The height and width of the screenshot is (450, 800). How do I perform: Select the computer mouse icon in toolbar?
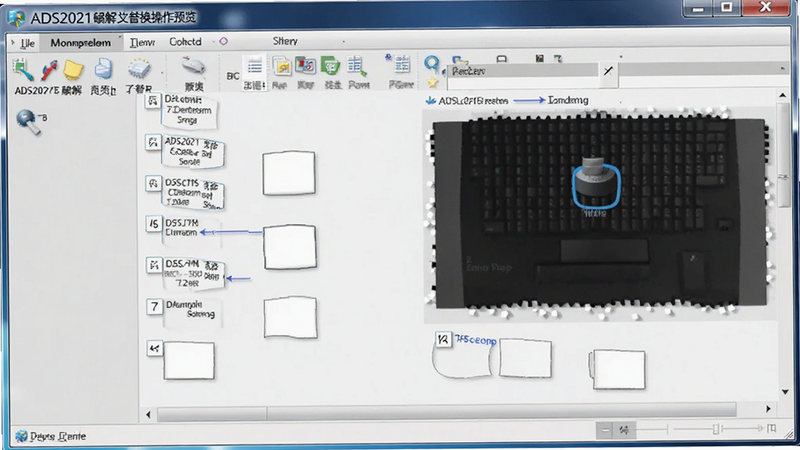pos(193,66)
